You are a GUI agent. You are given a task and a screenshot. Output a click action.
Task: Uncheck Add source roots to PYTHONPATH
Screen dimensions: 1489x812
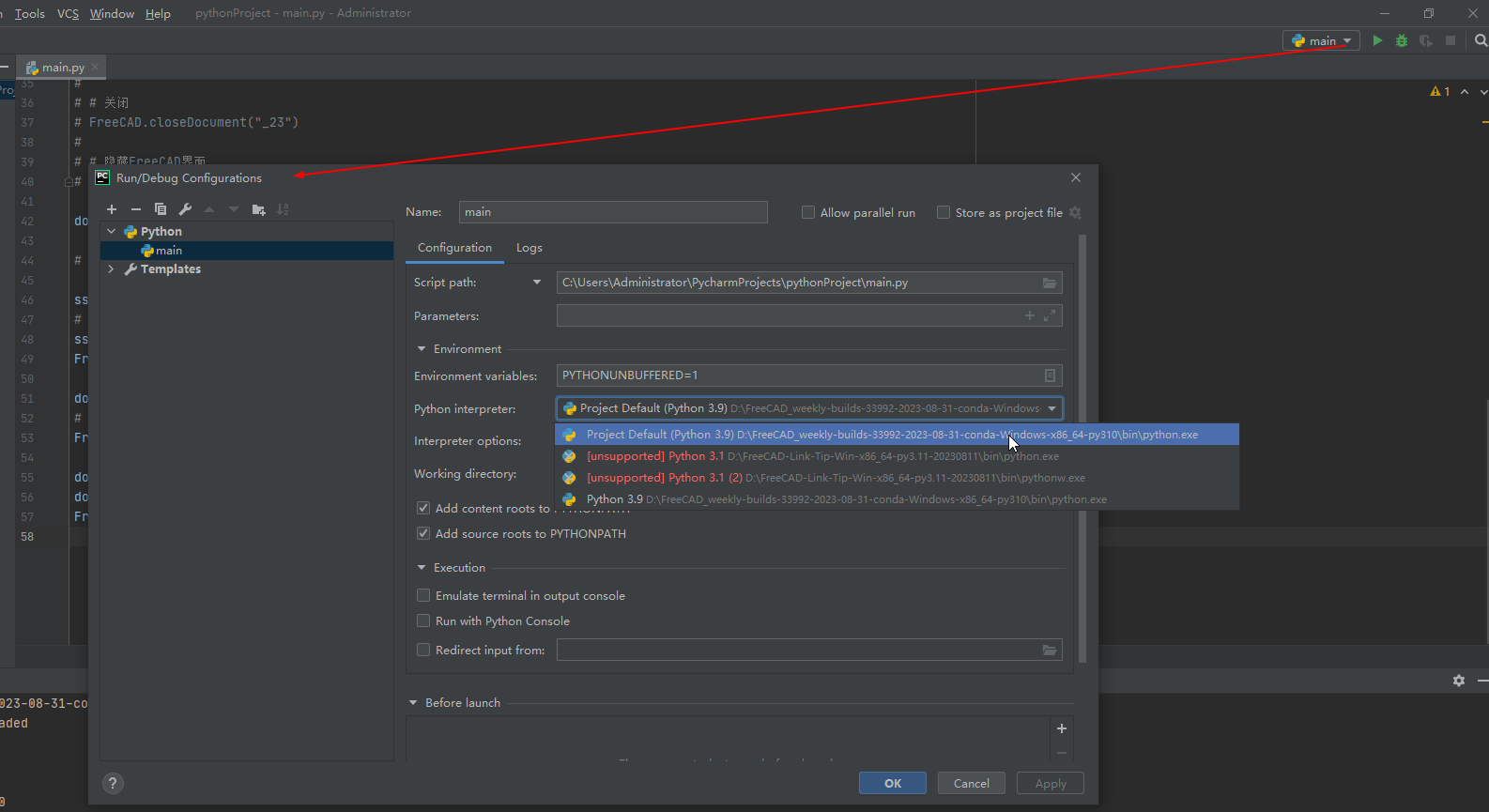(423, 533)
